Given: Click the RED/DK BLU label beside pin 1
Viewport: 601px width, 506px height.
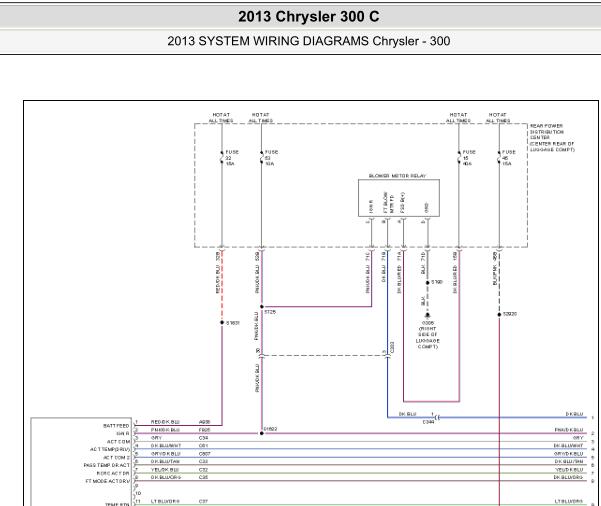Looking at the screenshot, I should point(165,422).
